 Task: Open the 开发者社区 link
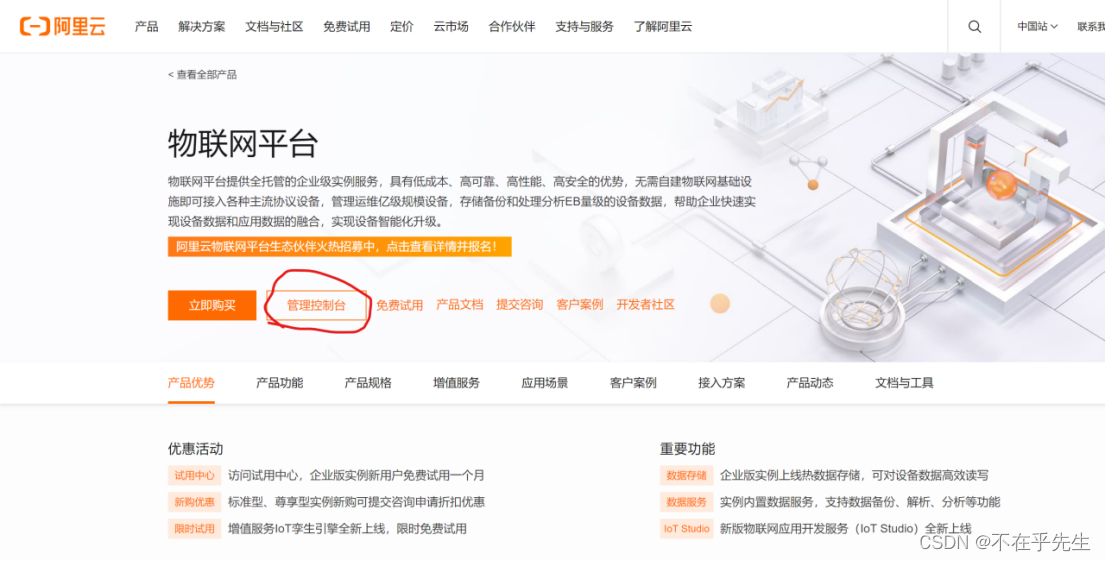[x=645, y=305]
